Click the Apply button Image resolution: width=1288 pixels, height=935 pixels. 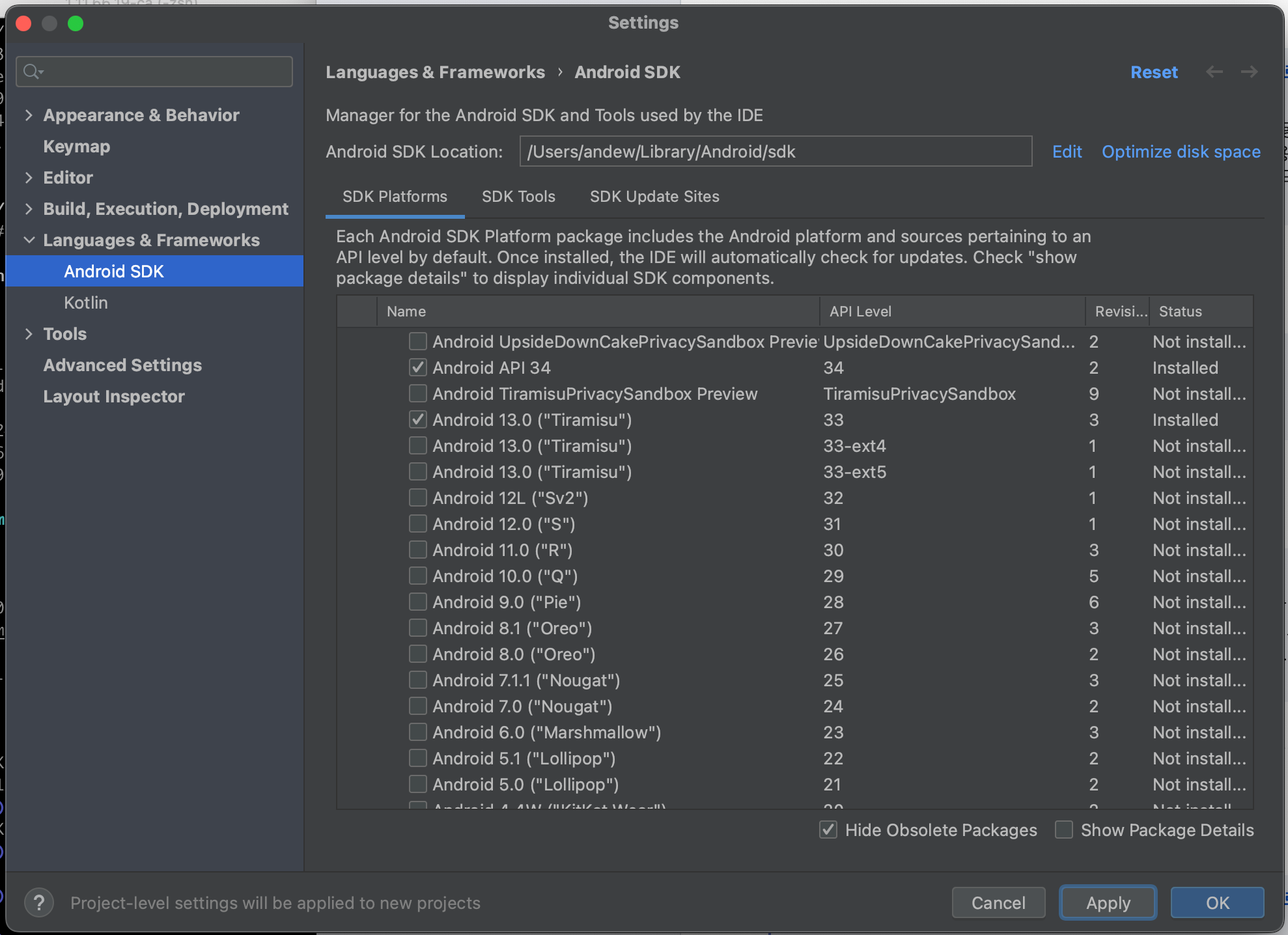pos(1108,902)
